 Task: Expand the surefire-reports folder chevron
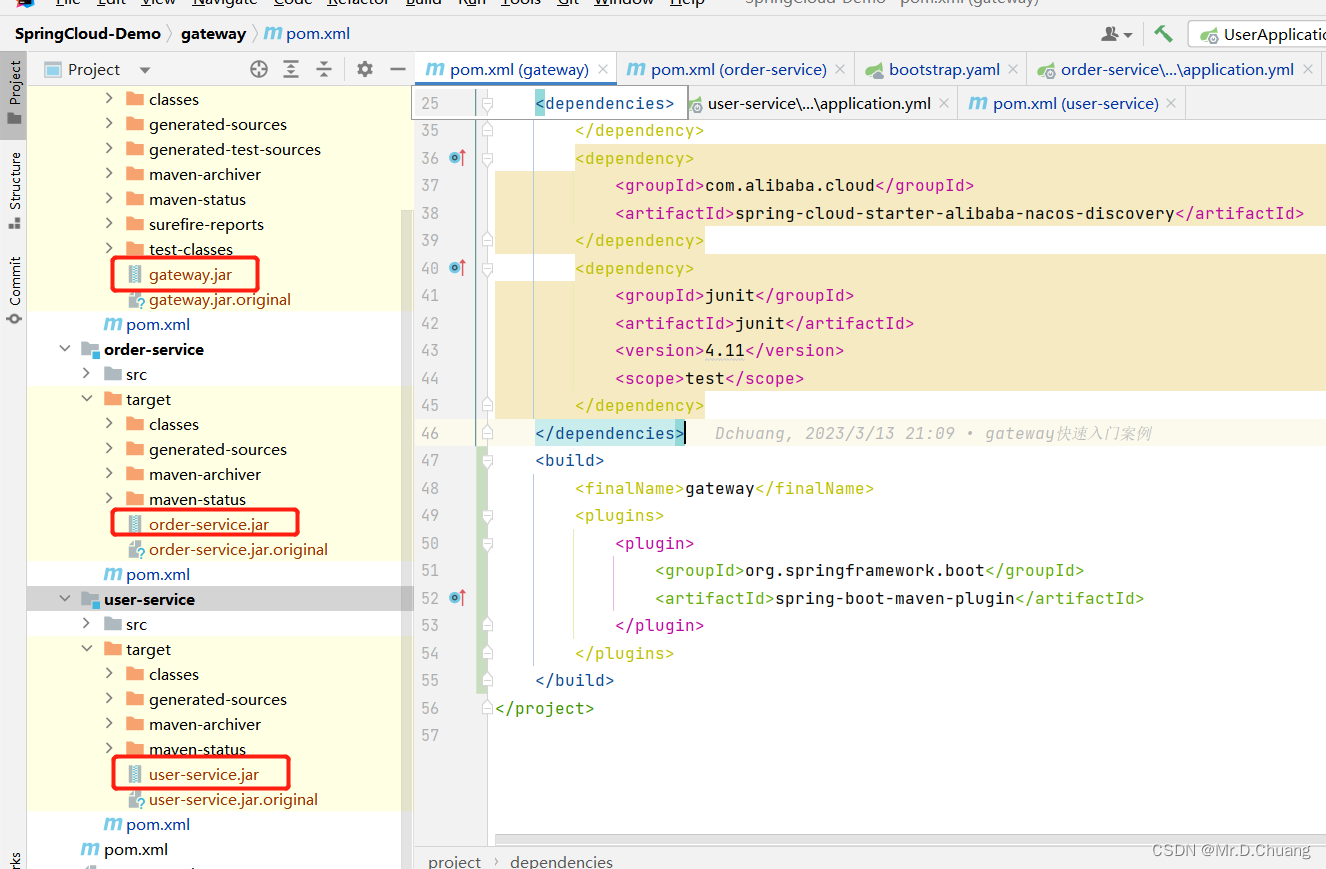pos(110,224)
